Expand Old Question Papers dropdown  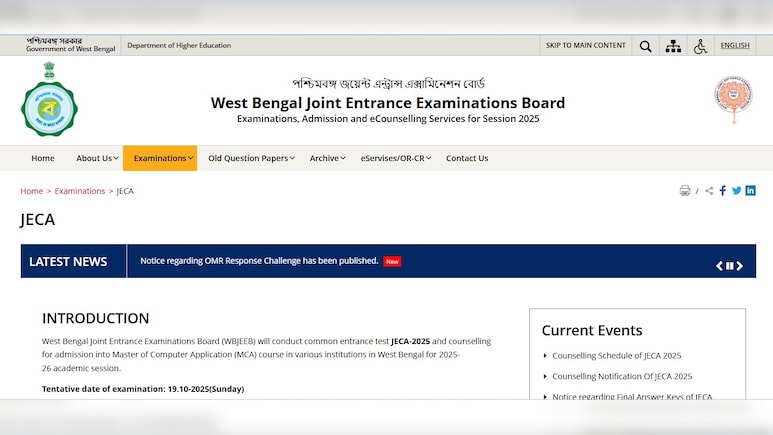tap(251, 158)
